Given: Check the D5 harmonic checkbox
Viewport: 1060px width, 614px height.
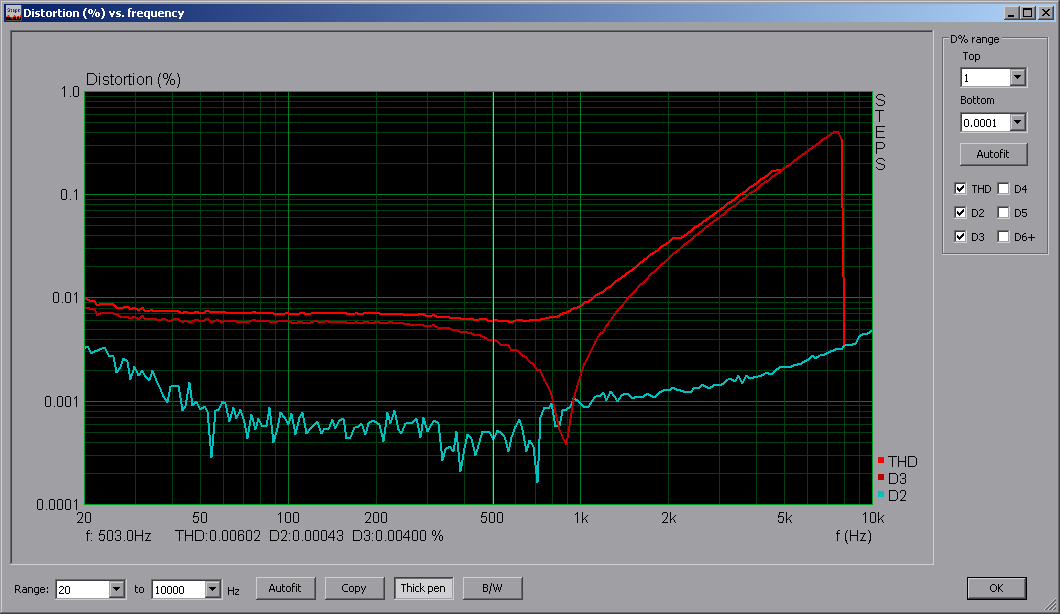Looking at the screenshot, I should [x=1004, y=212].
